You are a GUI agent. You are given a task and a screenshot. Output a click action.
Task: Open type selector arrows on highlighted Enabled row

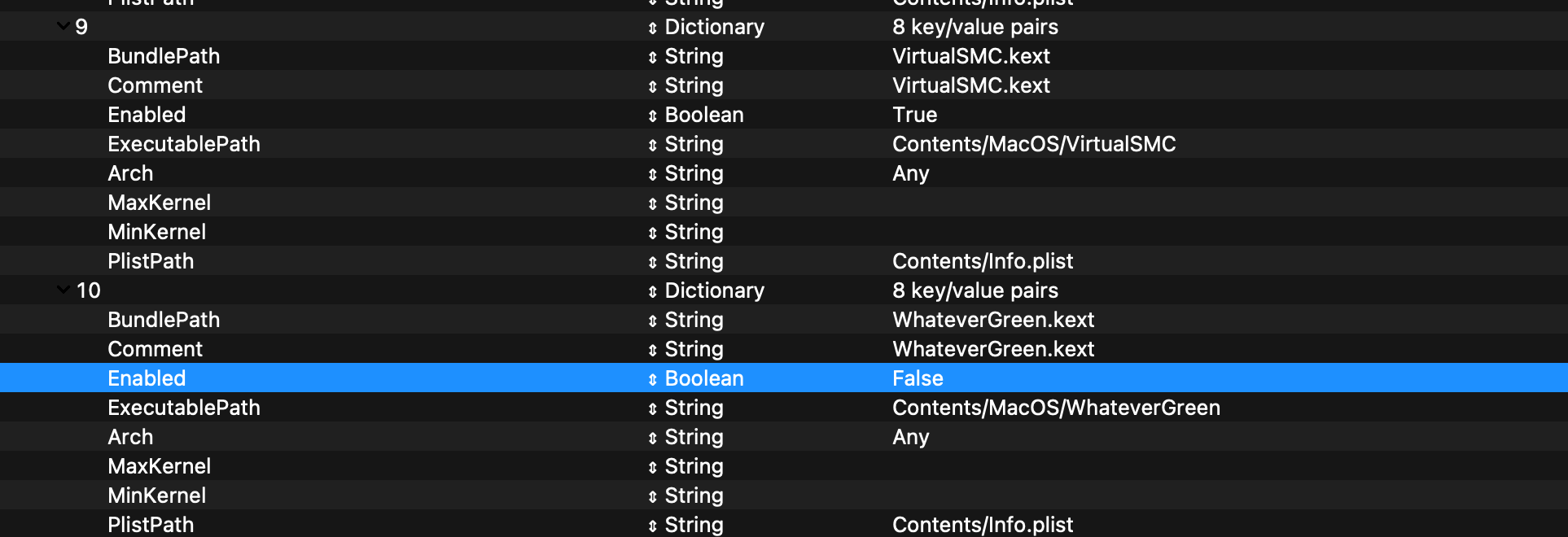pyautogui.click(x=652, y=379)
